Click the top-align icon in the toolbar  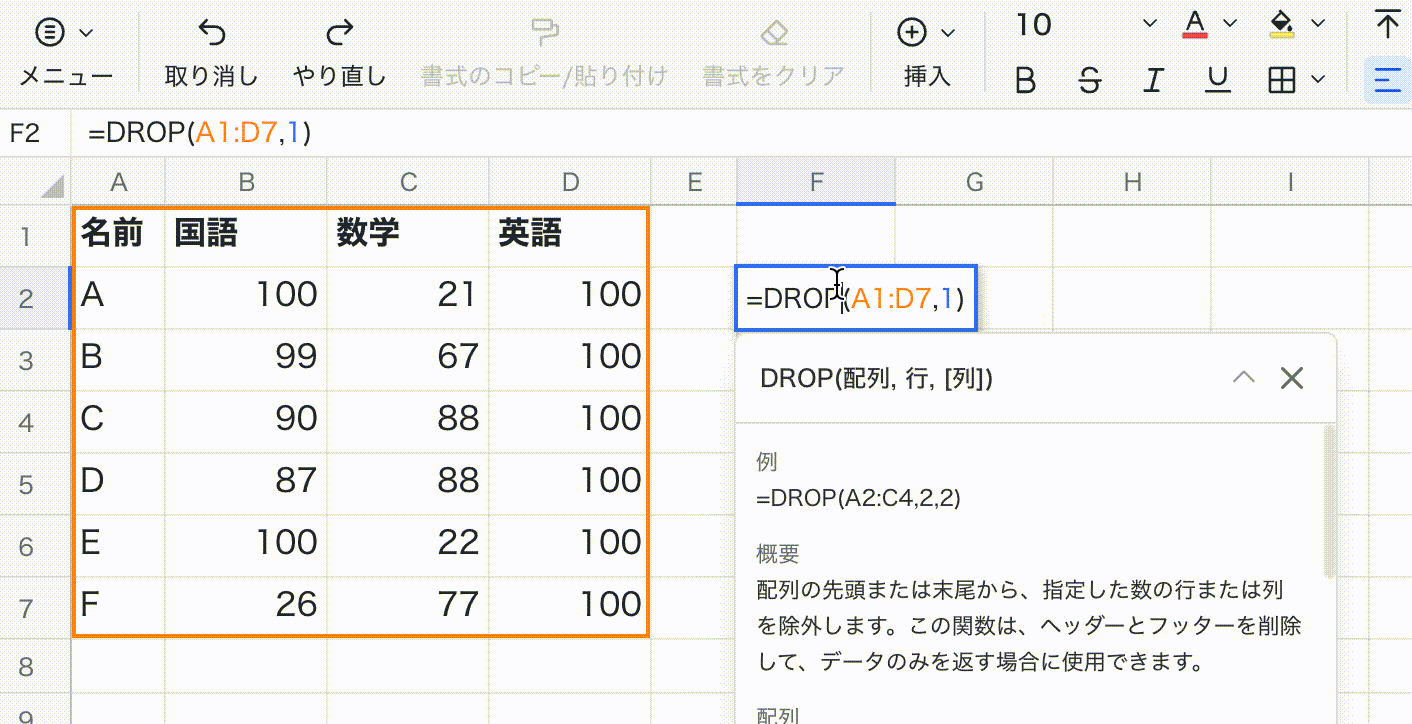[1387, 25]
